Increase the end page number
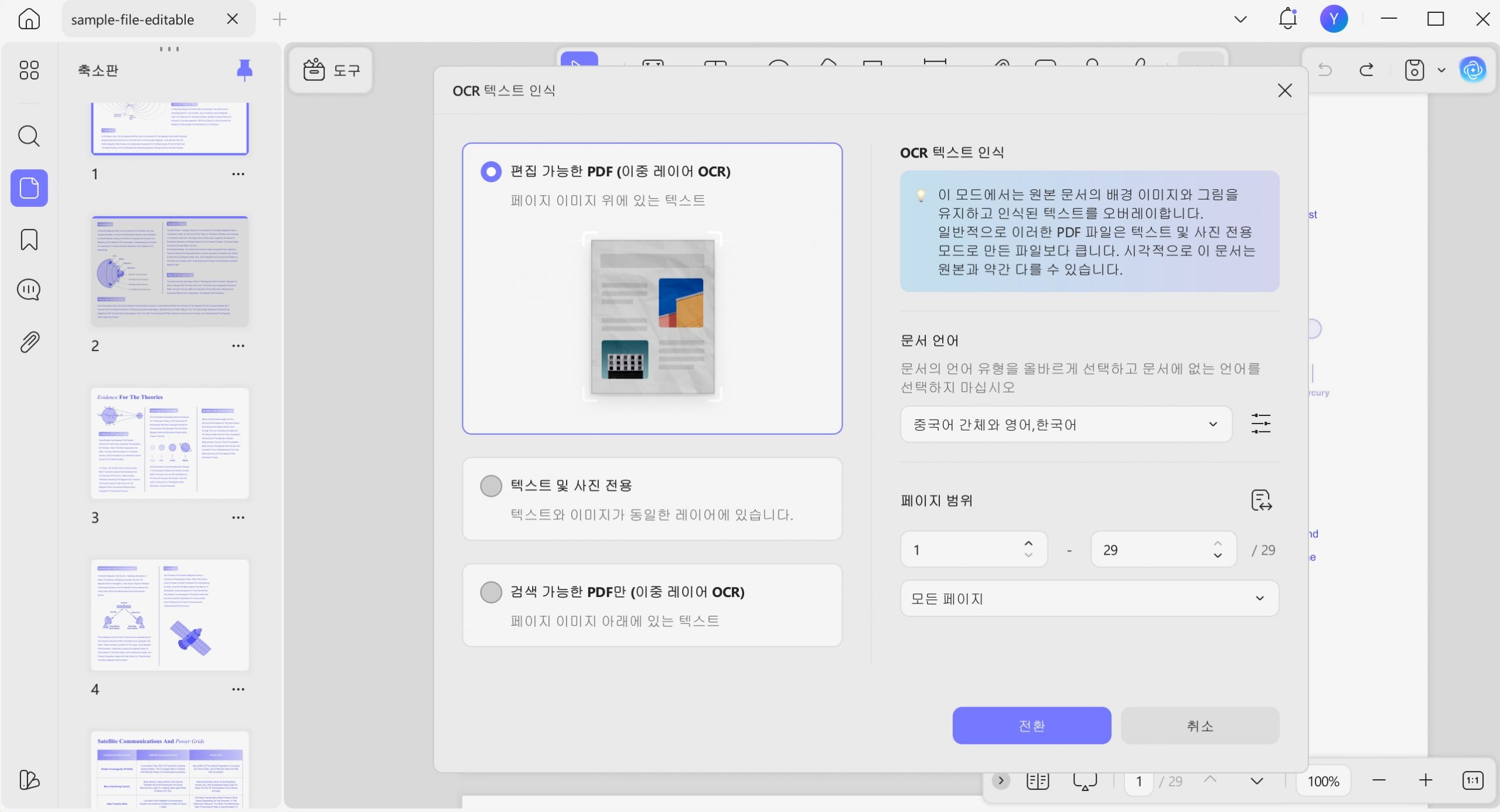 coord(1218,543)
